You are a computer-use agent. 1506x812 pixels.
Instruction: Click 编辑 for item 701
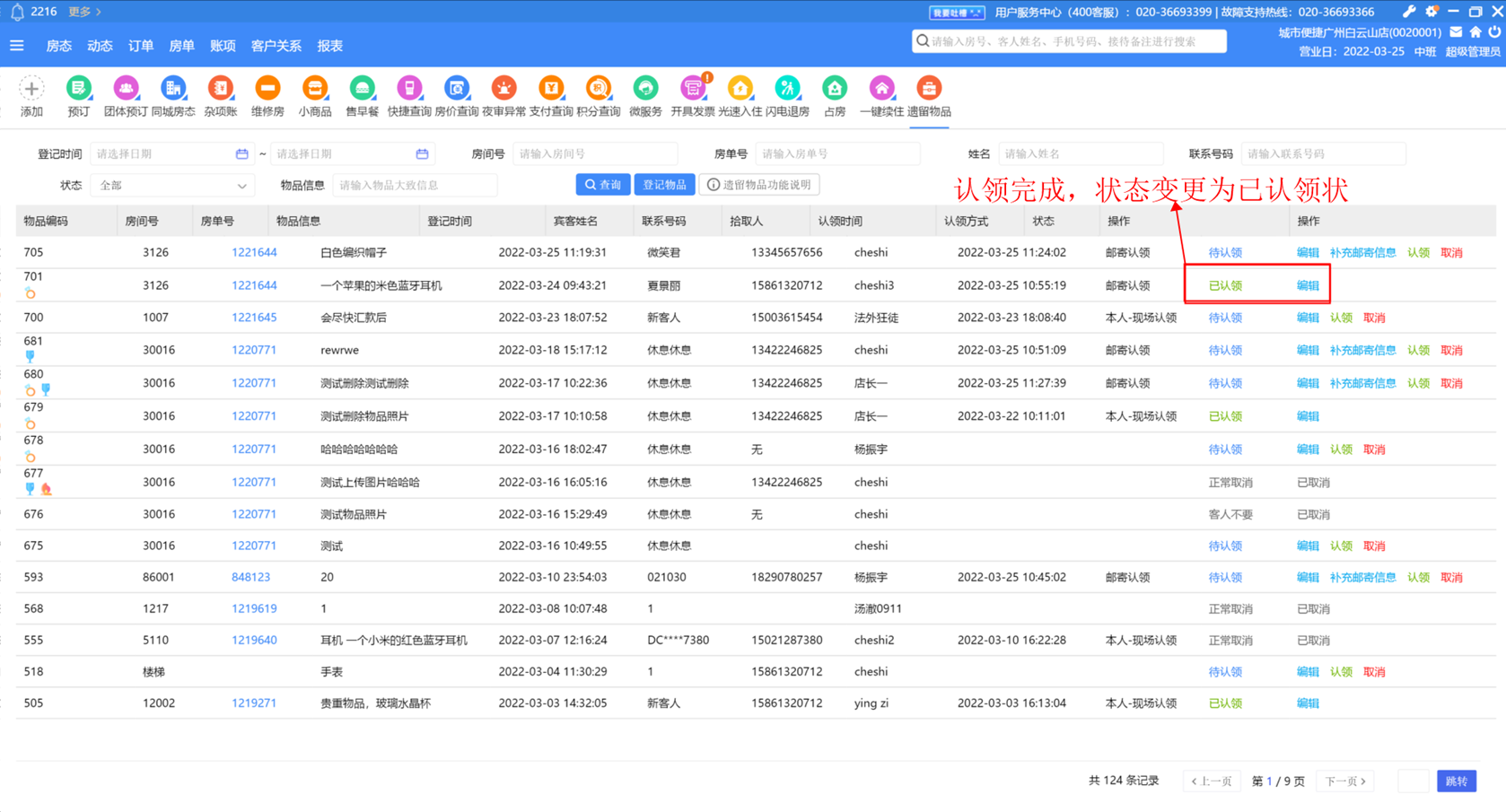(x=1308, y=285)
